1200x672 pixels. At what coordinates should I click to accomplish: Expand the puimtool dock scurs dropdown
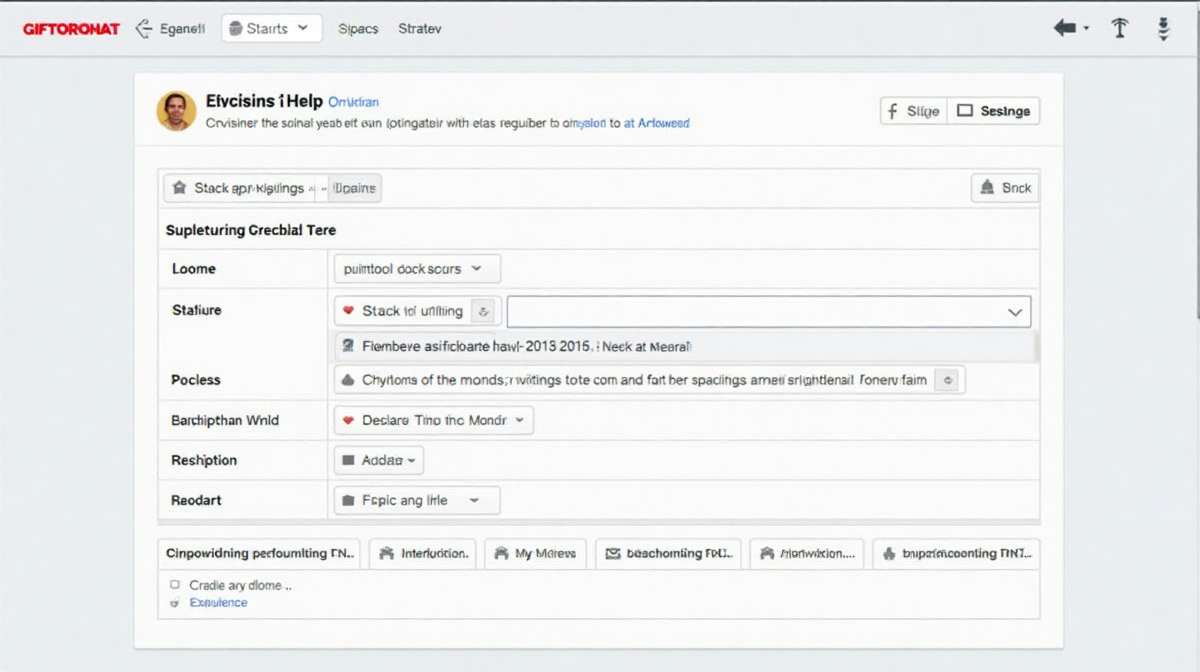point(416,269)
